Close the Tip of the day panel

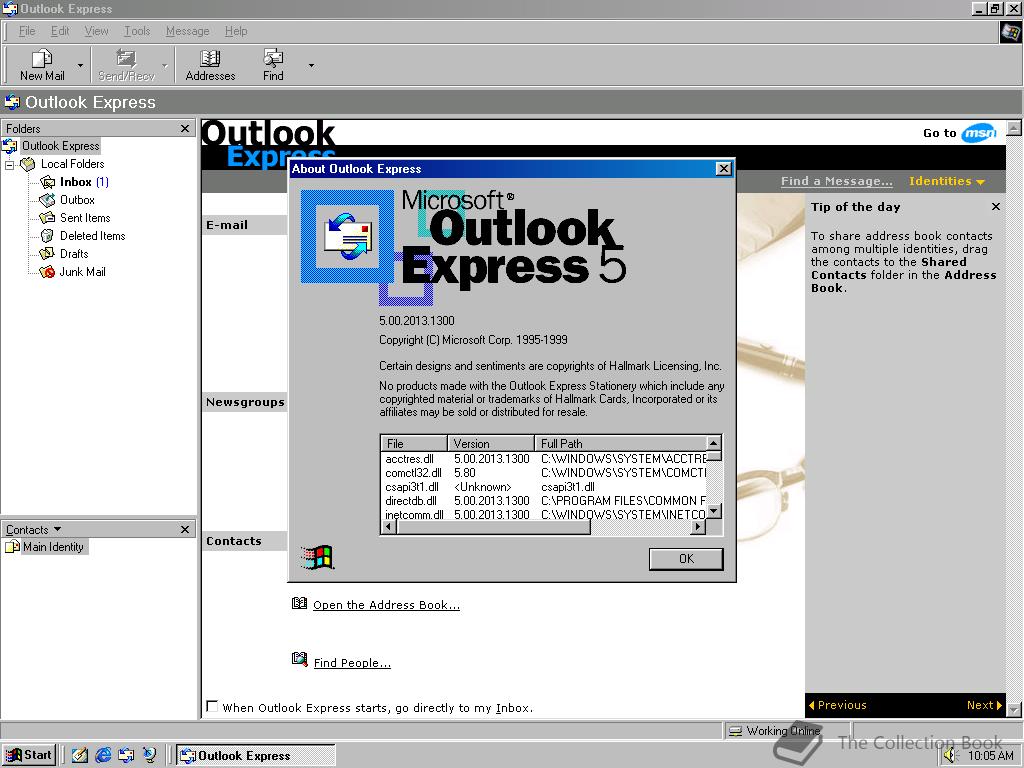[995, 207]
